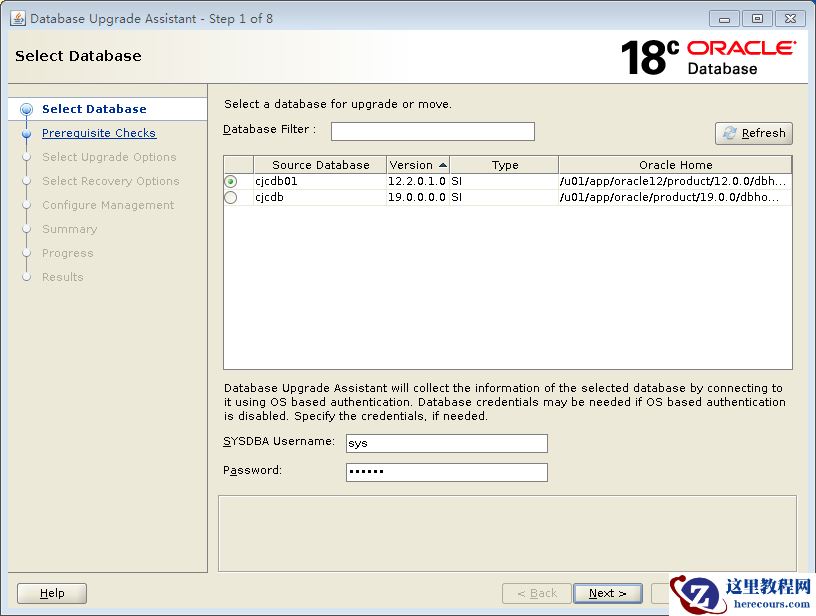The width and height of the screenshot is (816, 616).
Task: Click the Progress step
Action: click(68, 253)
